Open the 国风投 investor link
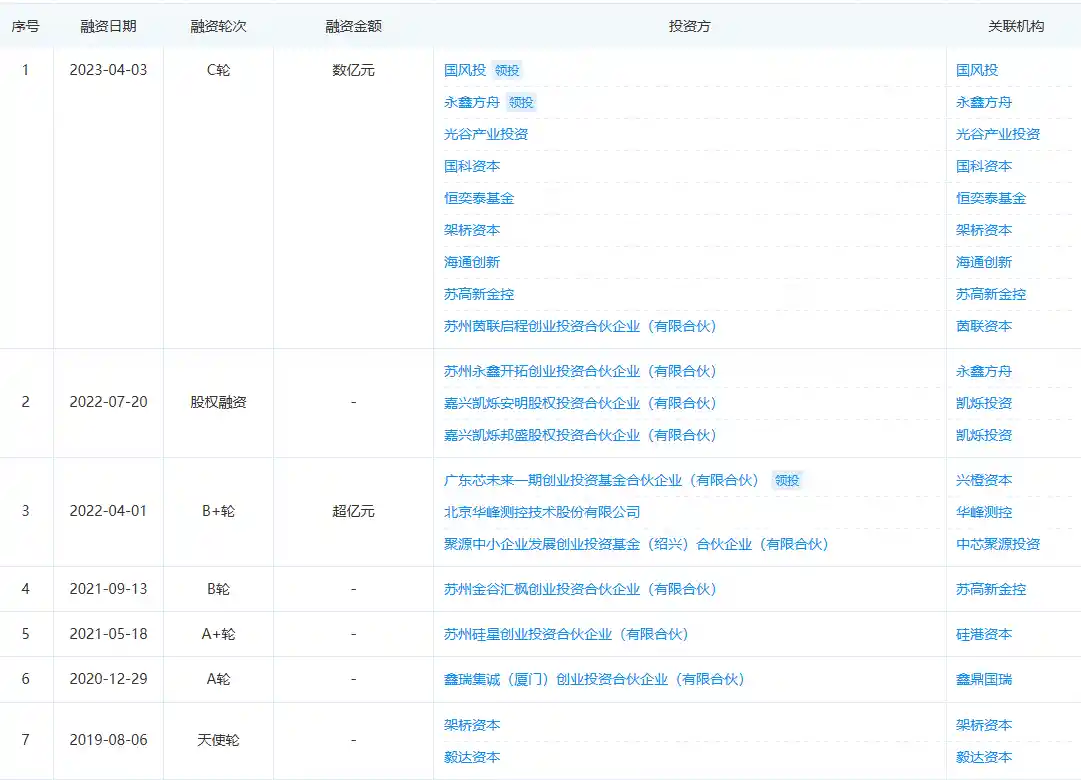The width and height of the screenshot is (1081, 780). (465, 70)
